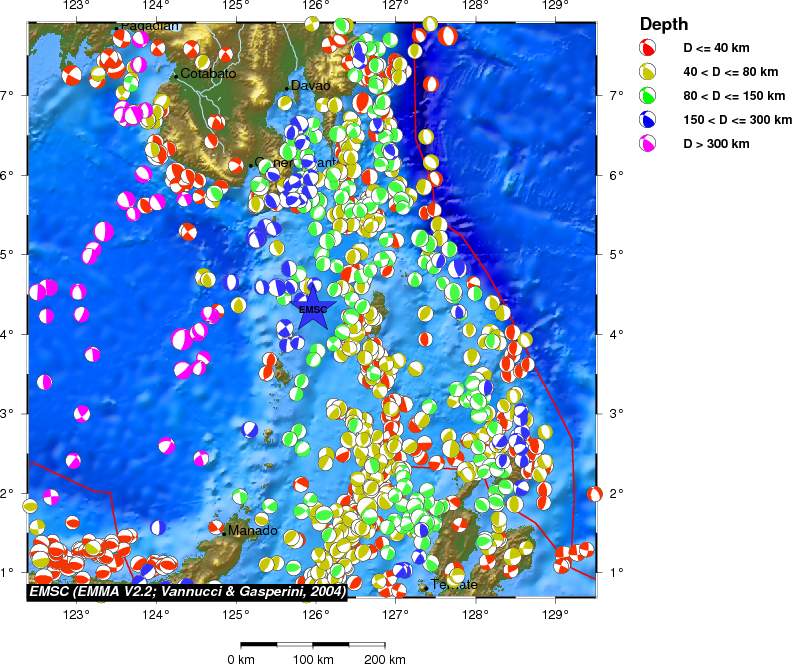Click the 126° longitude label on the top axis
The height and width of the screenshot is (664, 792).
pos(314,8)
